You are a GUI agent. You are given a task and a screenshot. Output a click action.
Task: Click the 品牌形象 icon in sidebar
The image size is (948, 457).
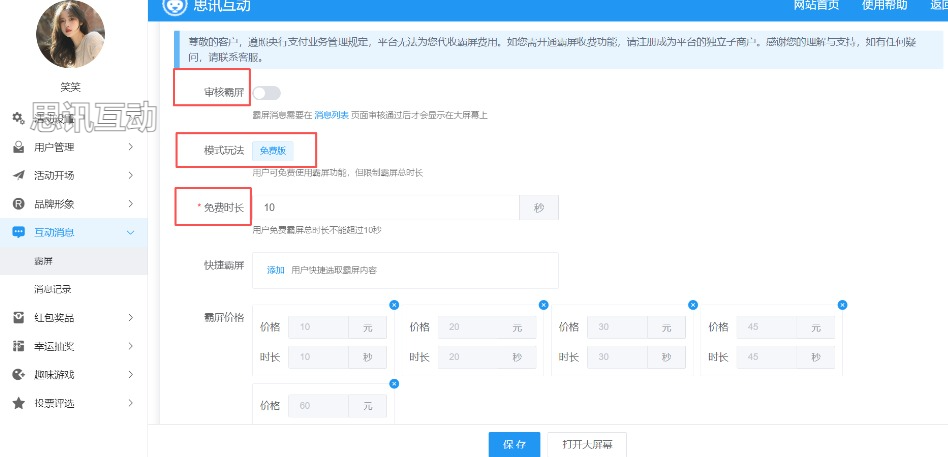point(18,204)
